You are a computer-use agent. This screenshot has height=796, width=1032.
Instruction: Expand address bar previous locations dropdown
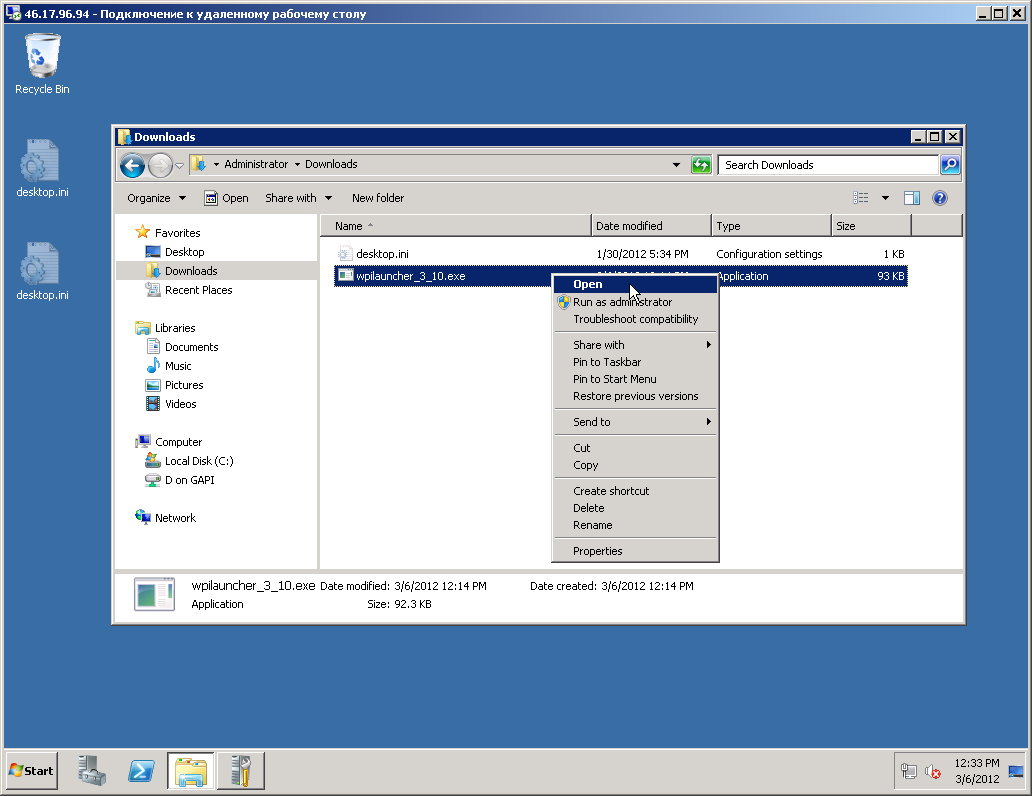[x=676, y=165]
